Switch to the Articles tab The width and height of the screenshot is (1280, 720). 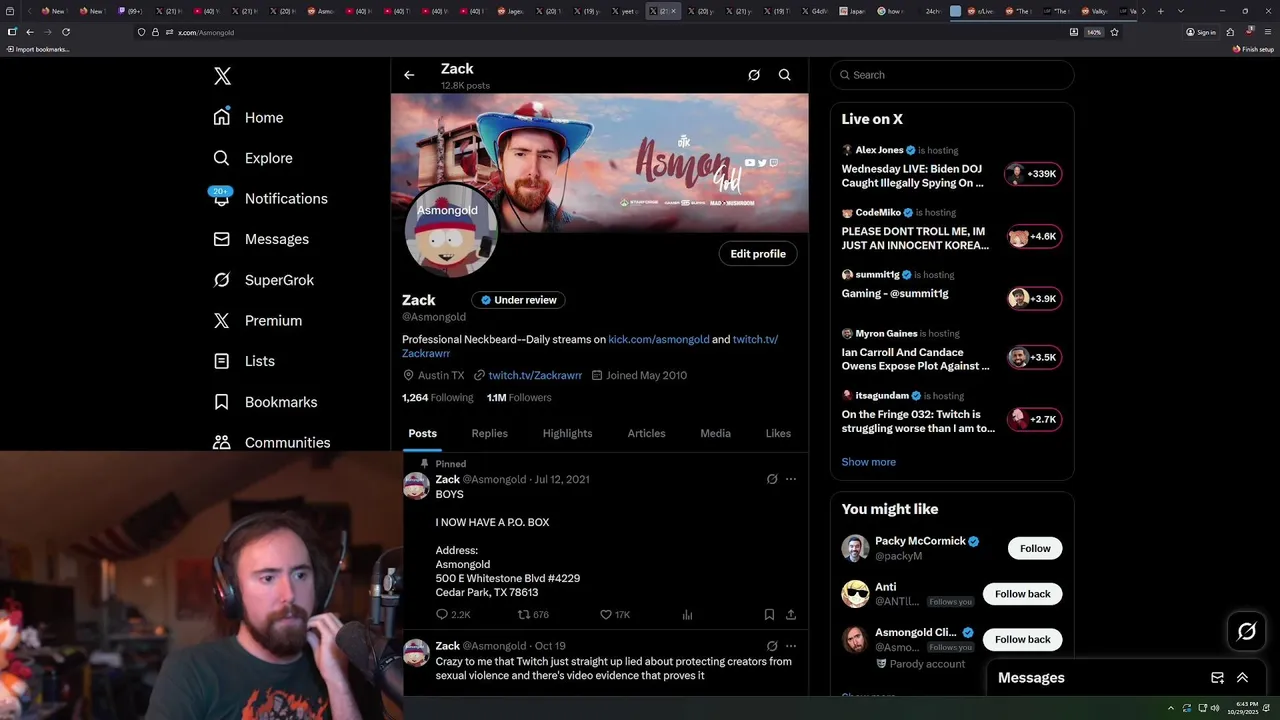(646, 433)
